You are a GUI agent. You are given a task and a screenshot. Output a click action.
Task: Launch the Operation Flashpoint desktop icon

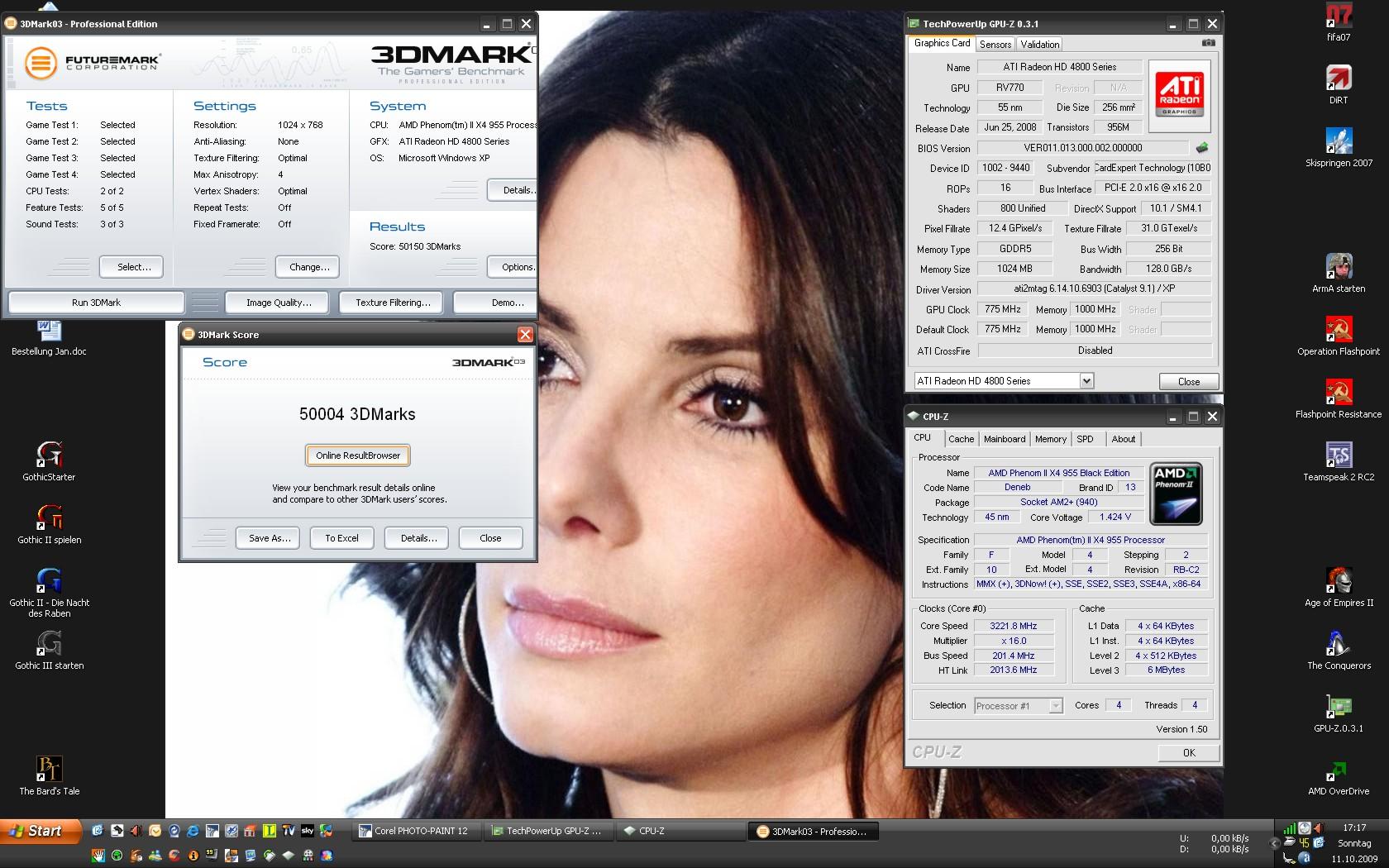[1338, 330]
